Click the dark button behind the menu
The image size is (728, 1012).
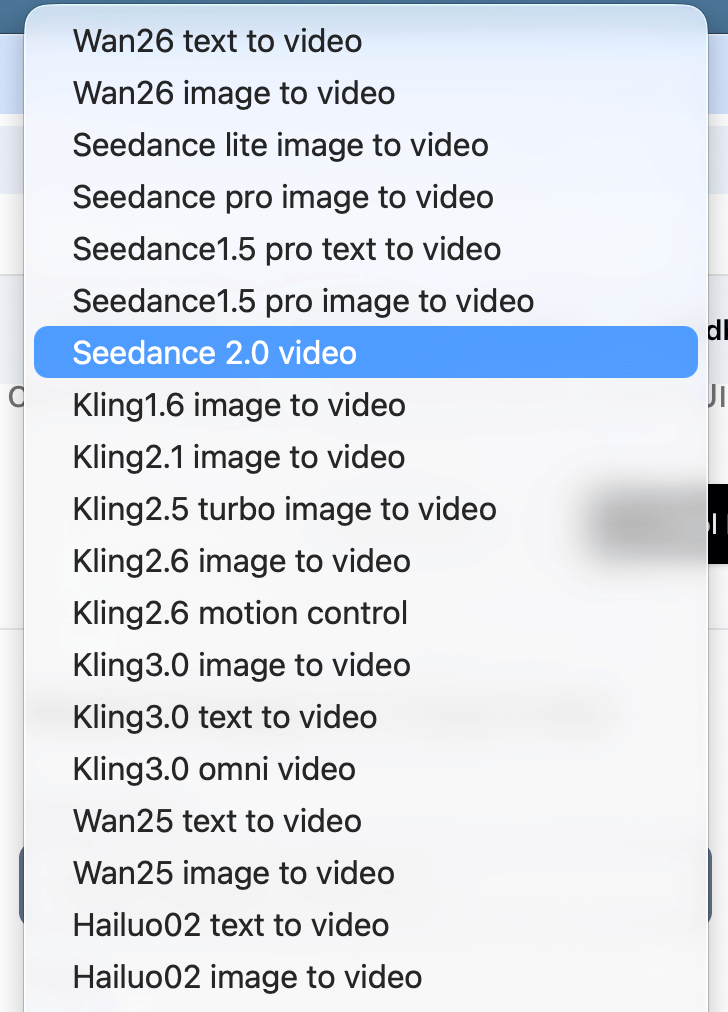(717, 524)
